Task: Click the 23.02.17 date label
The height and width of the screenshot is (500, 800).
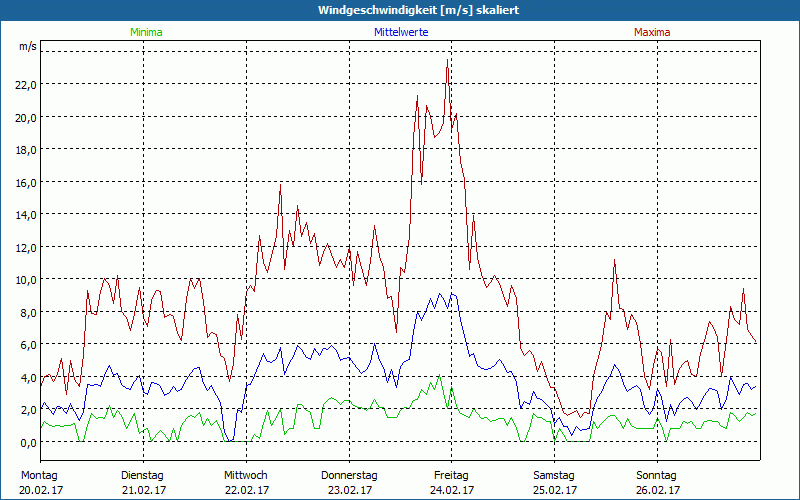Action: (x=350, y=490)
